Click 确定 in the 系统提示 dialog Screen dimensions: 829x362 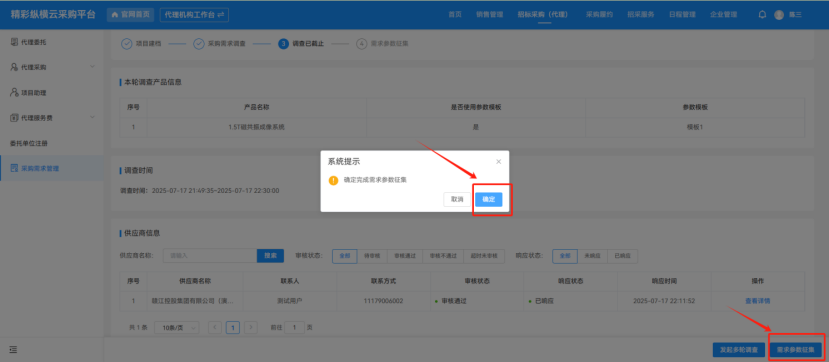[x=489, y=199]
